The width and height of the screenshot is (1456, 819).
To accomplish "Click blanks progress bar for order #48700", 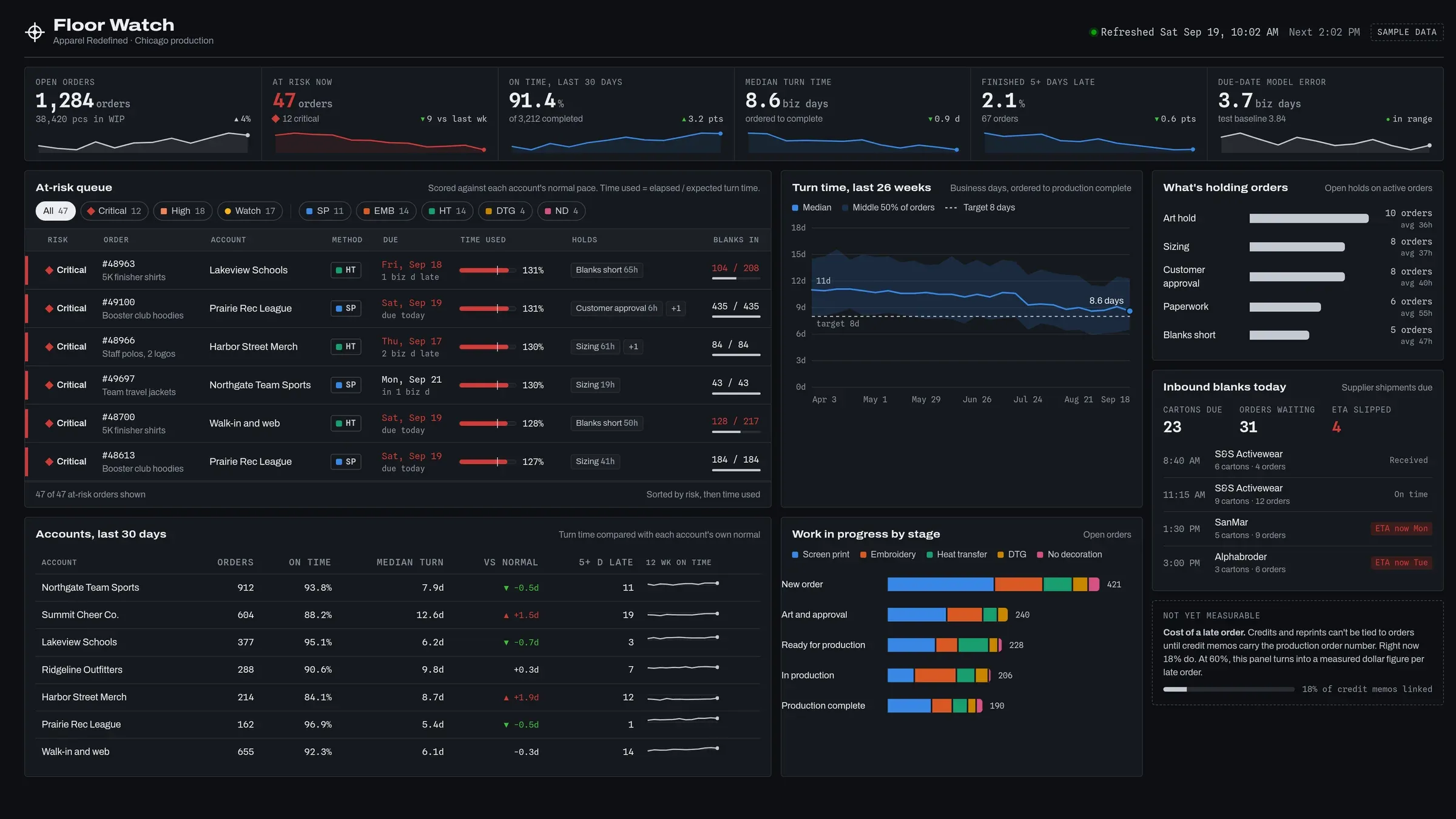I will [736, 432].
